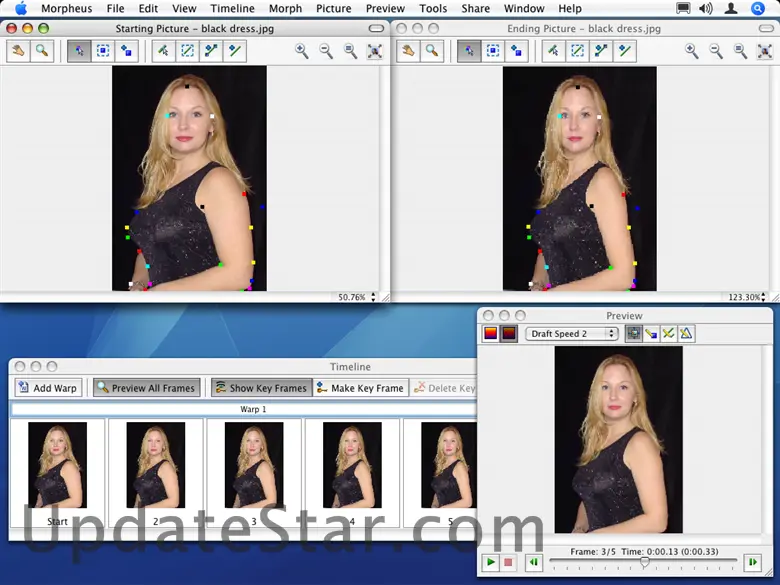The height and width of the screenshot is (585, 780).
Task: Click Make Key Frame button
Action: point(360,388)
